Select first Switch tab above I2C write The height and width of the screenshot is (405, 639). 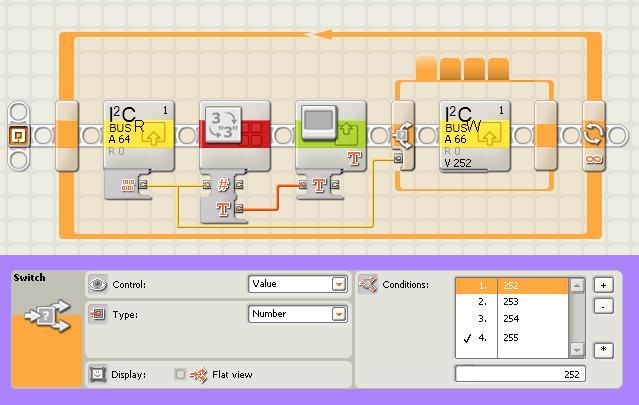coord(426,68)
